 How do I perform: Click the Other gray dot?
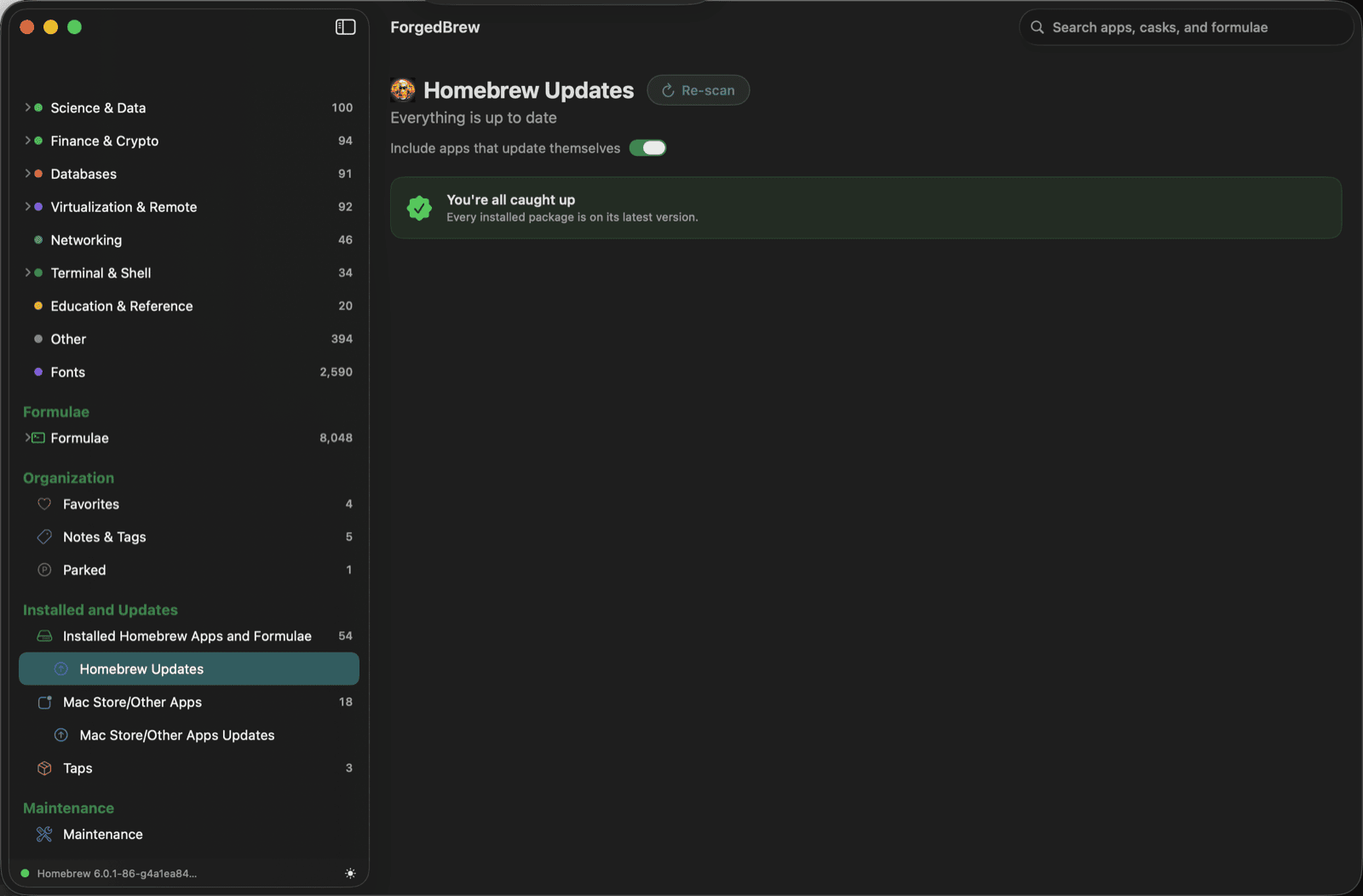38,339
